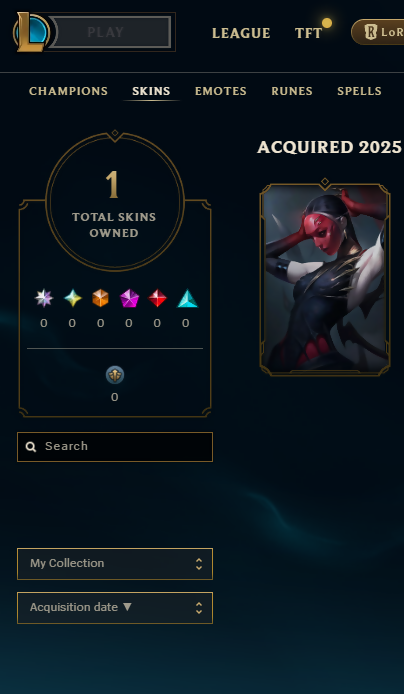Click the cyan triangle Standard gem icon

coord(187,298)
